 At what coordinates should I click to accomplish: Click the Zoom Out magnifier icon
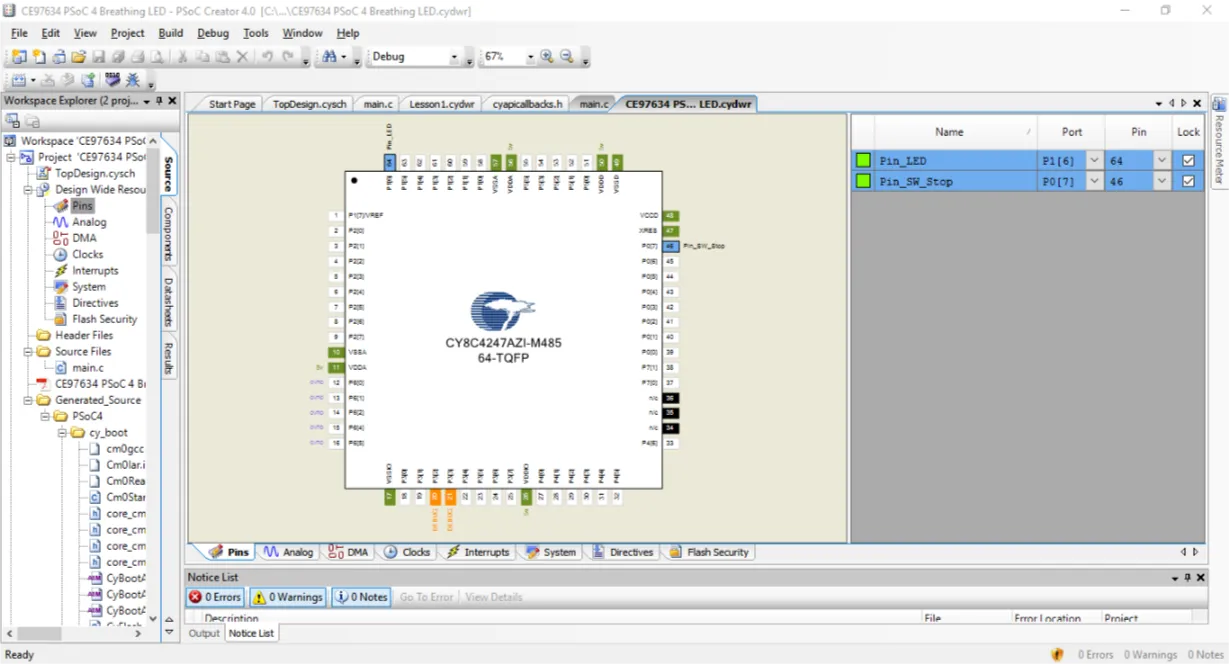tap(567, 57)
